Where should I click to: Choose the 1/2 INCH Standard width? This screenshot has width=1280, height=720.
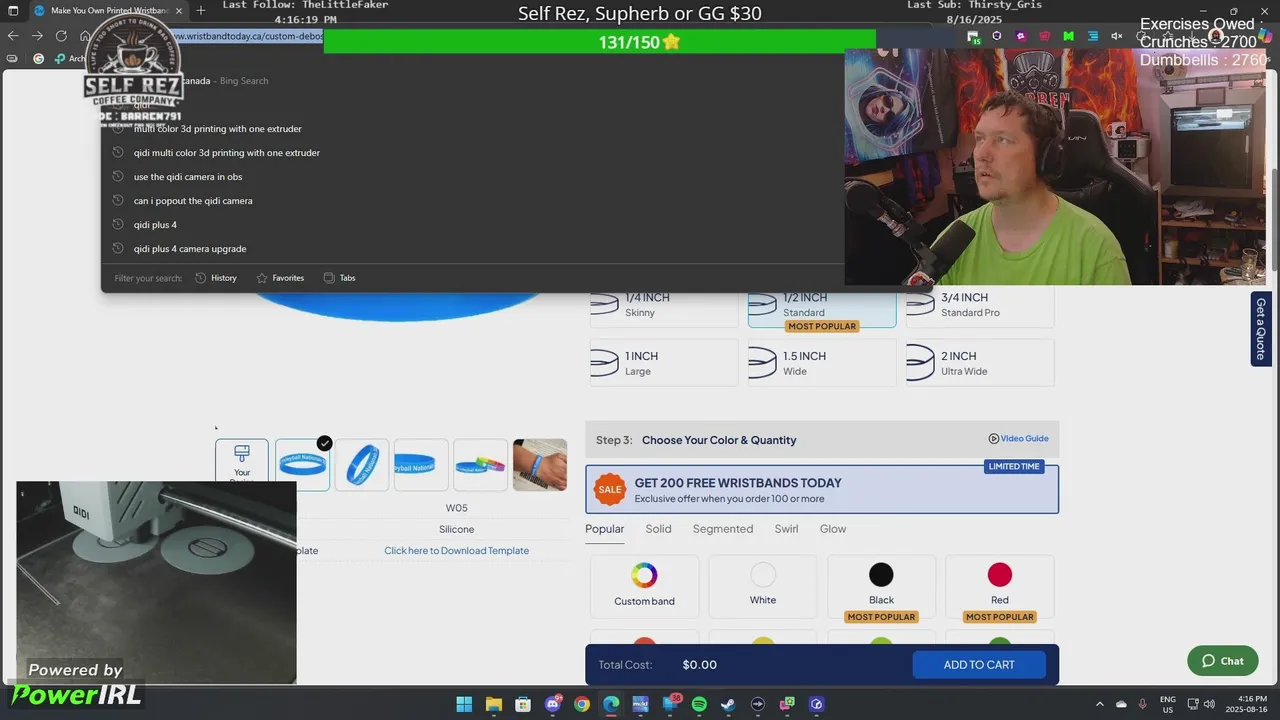(822, 305)
